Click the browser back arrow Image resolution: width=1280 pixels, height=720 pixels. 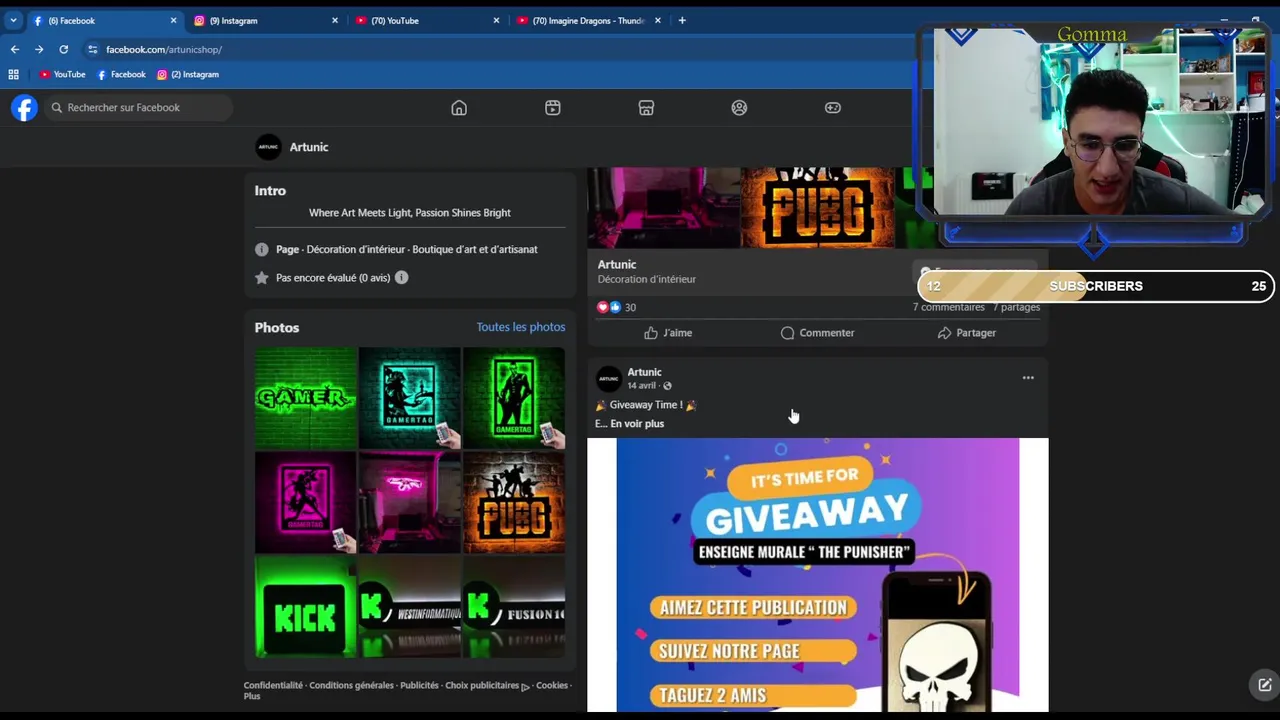coord(14,49)
